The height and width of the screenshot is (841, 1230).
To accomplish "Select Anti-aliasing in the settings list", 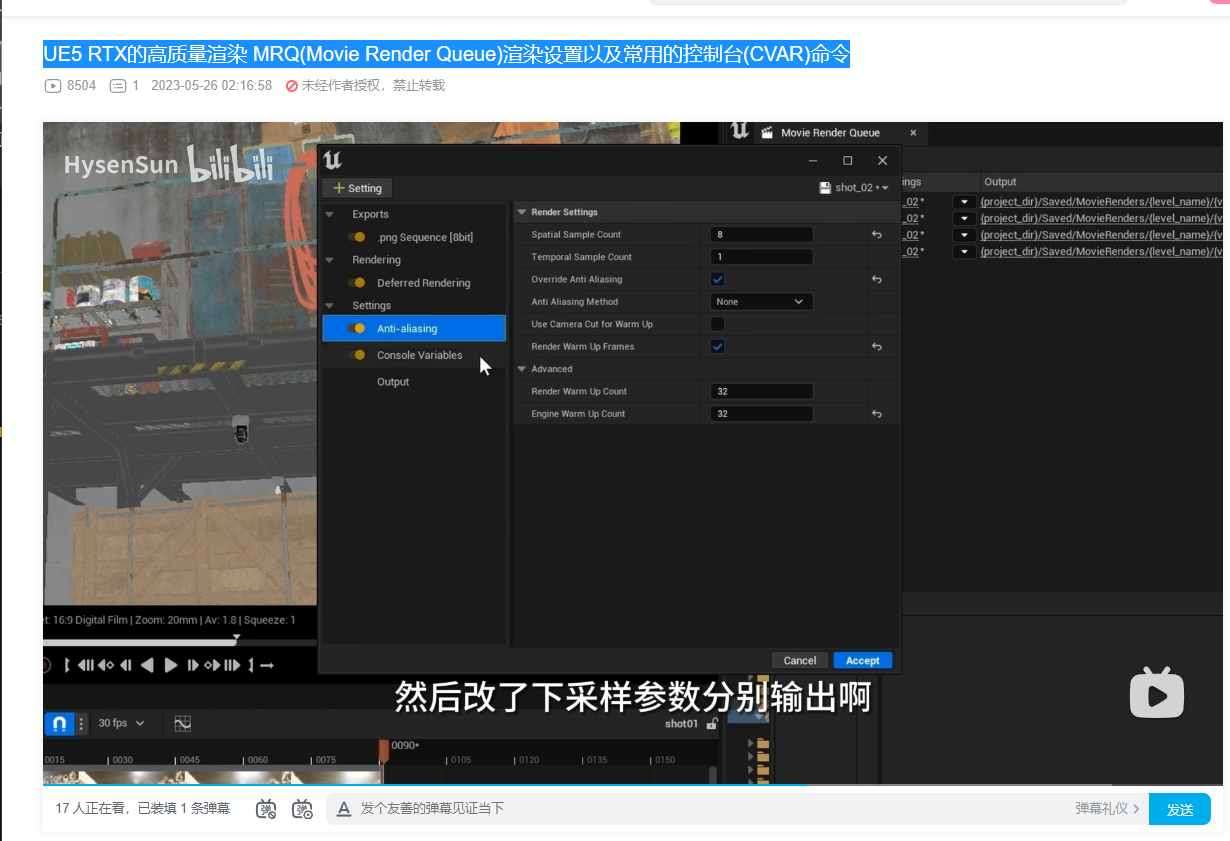I will pyautogui.click(x=414, y=328).
